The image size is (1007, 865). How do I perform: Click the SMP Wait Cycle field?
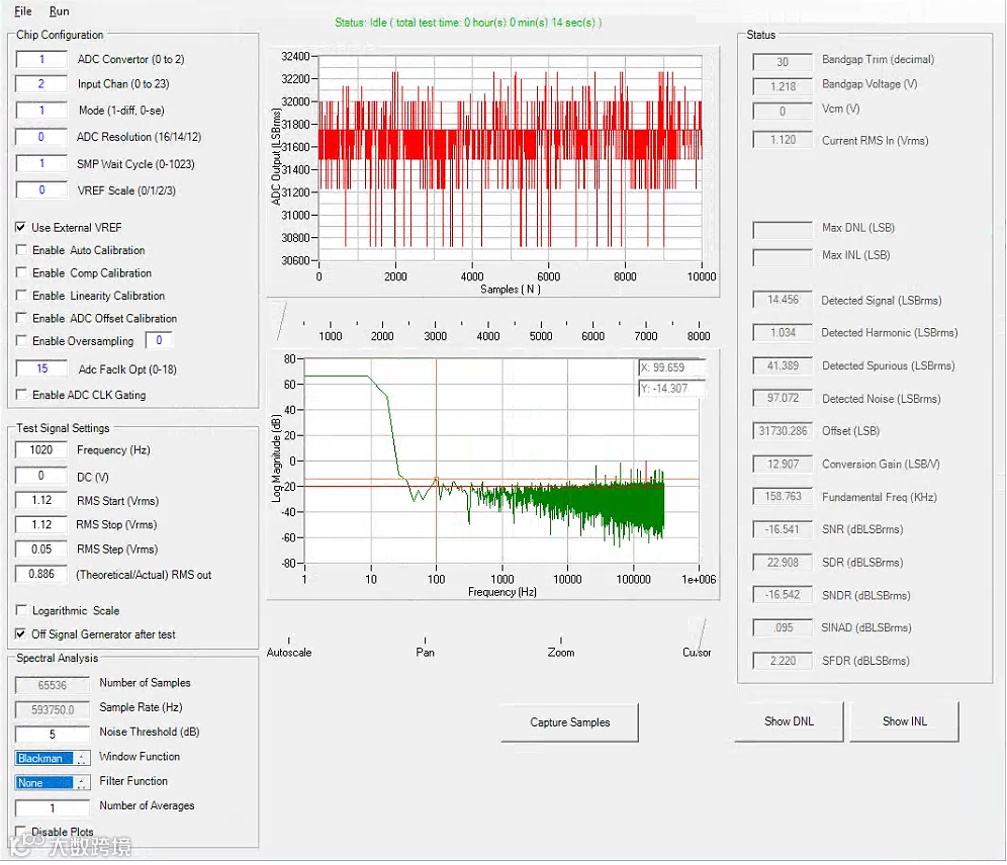(41, 163)
